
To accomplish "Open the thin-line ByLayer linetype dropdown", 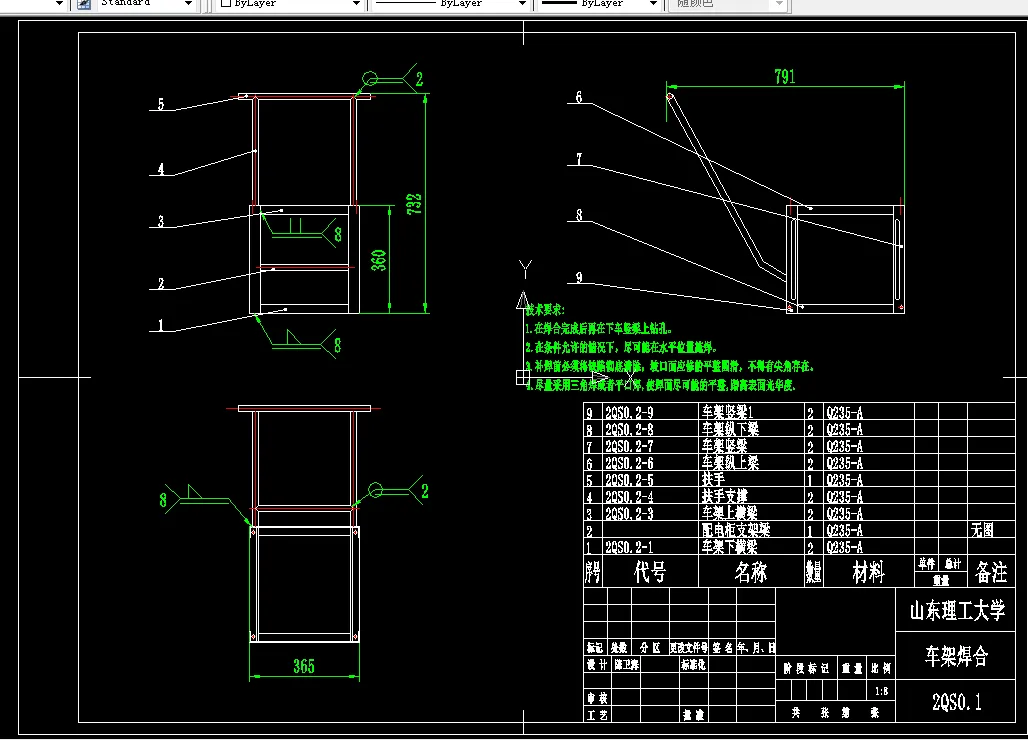I will (x=522, y=3).
